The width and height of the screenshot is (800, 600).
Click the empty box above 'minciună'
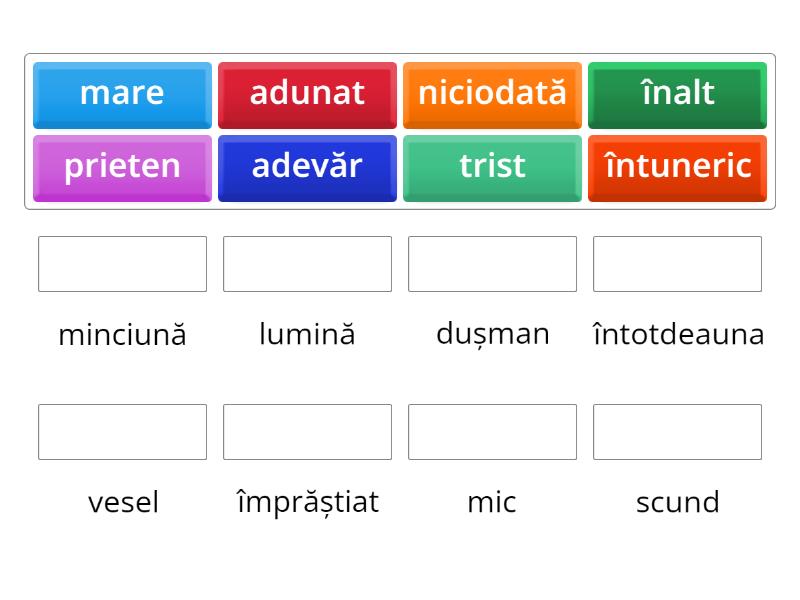point(122,264)
